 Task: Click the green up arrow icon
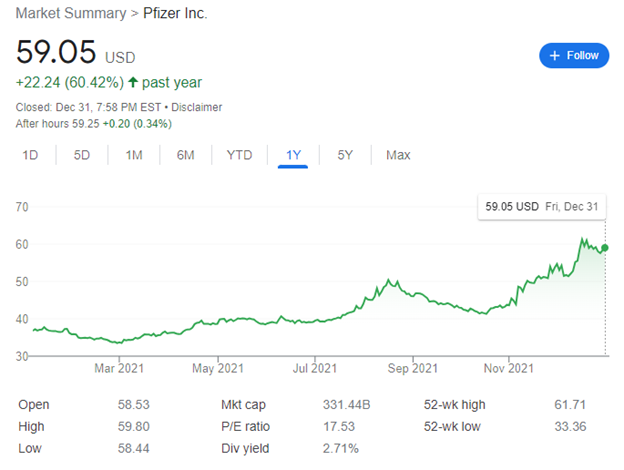pyautogui.click(x=133, y=82)
